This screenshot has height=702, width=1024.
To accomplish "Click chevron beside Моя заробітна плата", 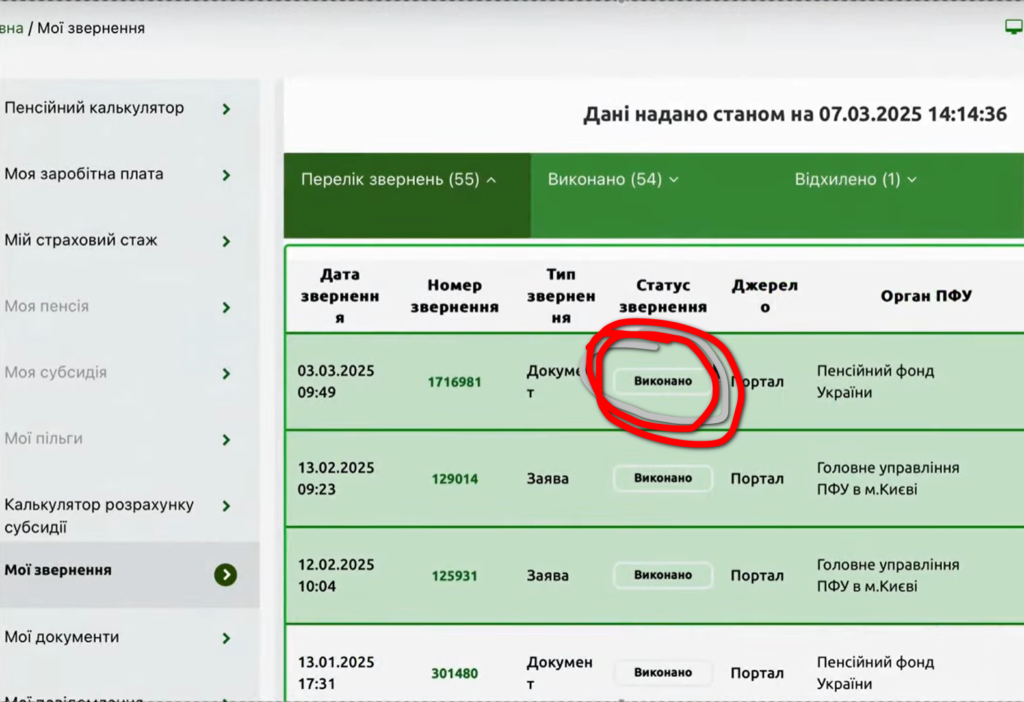I will point(227,175).
